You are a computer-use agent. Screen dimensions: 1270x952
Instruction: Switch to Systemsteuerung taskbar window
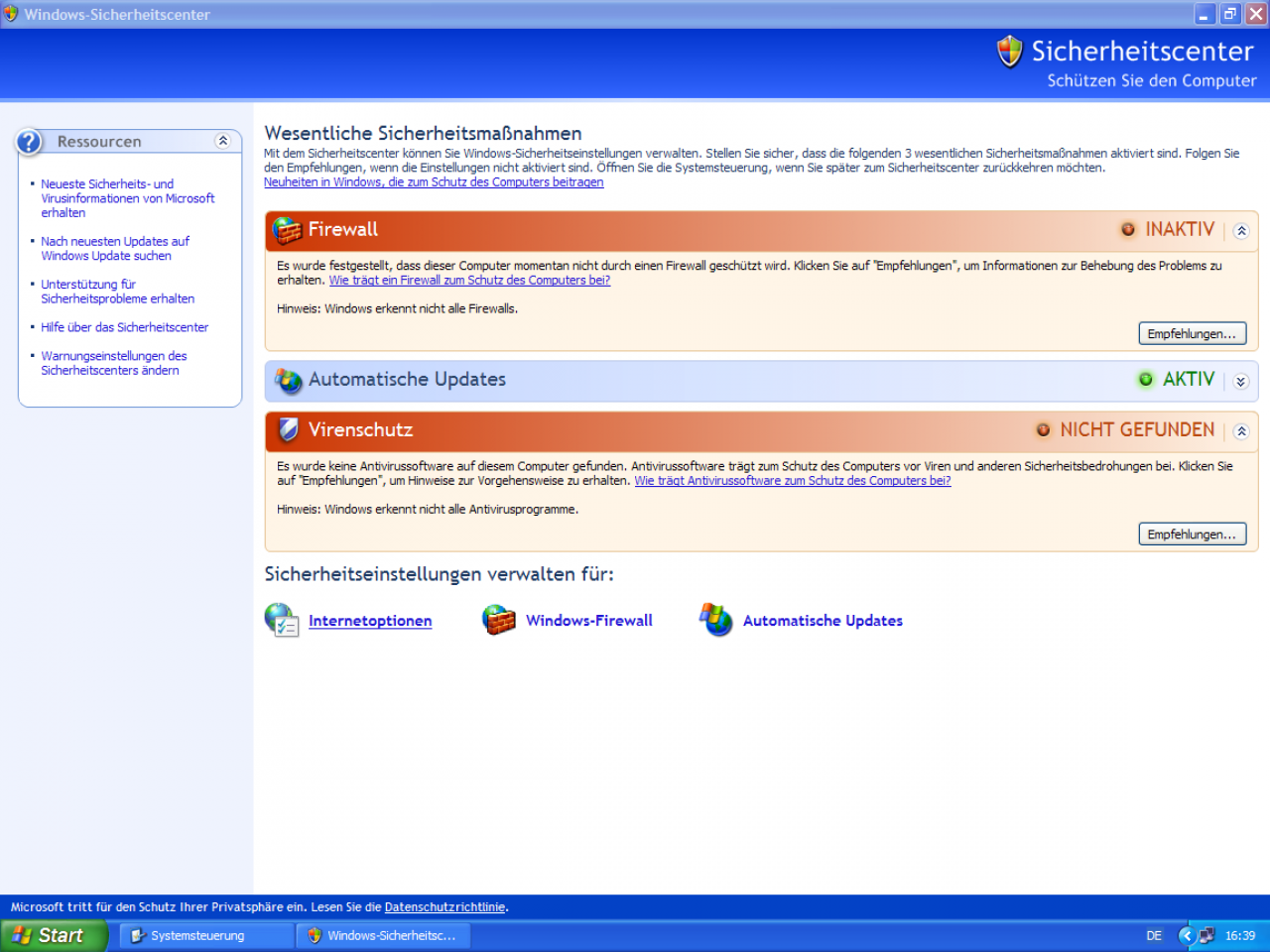pyautogui.click(x=205, y=935)
